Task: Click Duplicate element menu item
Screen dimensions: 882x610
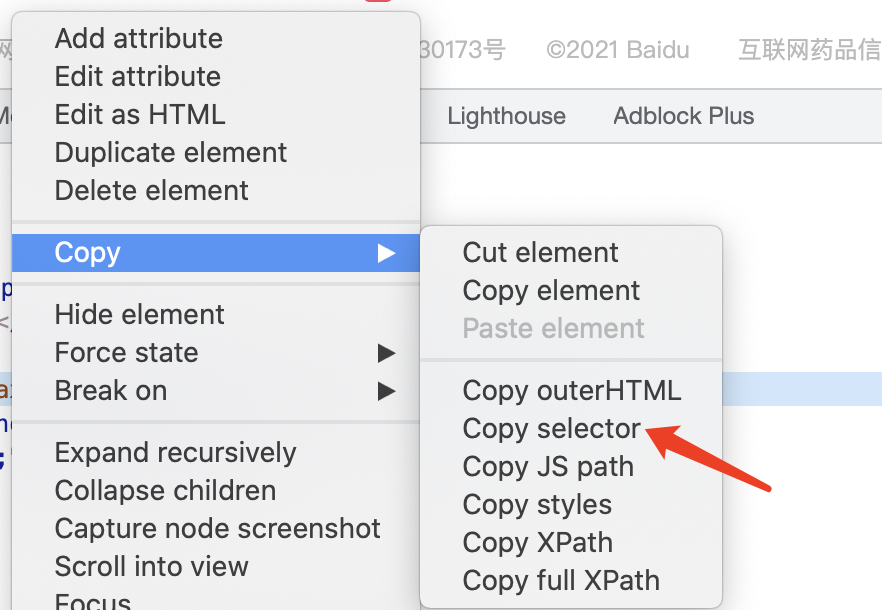Action: click(171, 153)
